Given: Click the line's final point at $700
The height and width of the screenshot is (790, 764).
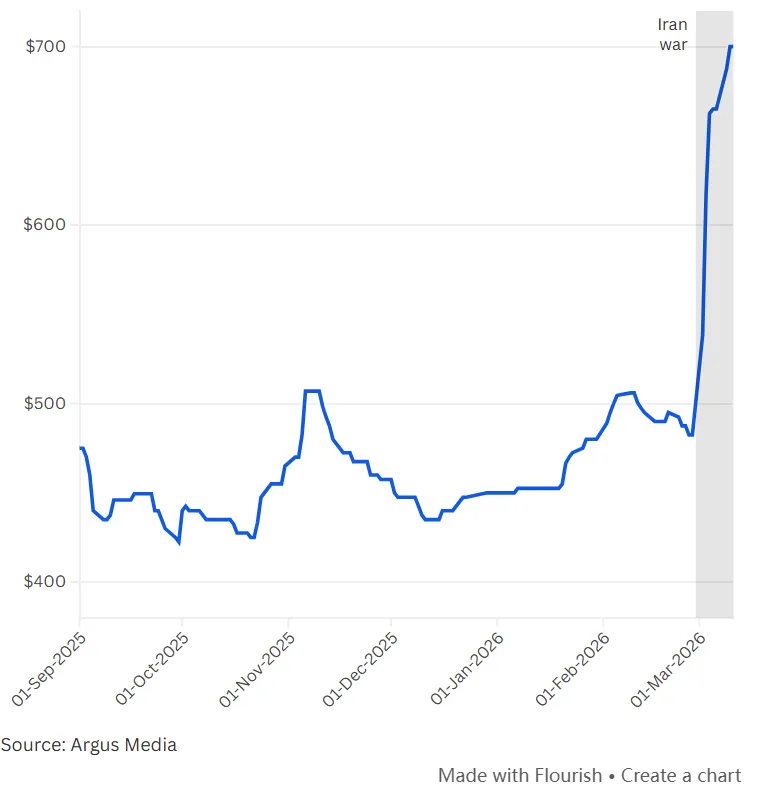Looking at the screenshot, I should pyautogui.click(x=731, y=46).
